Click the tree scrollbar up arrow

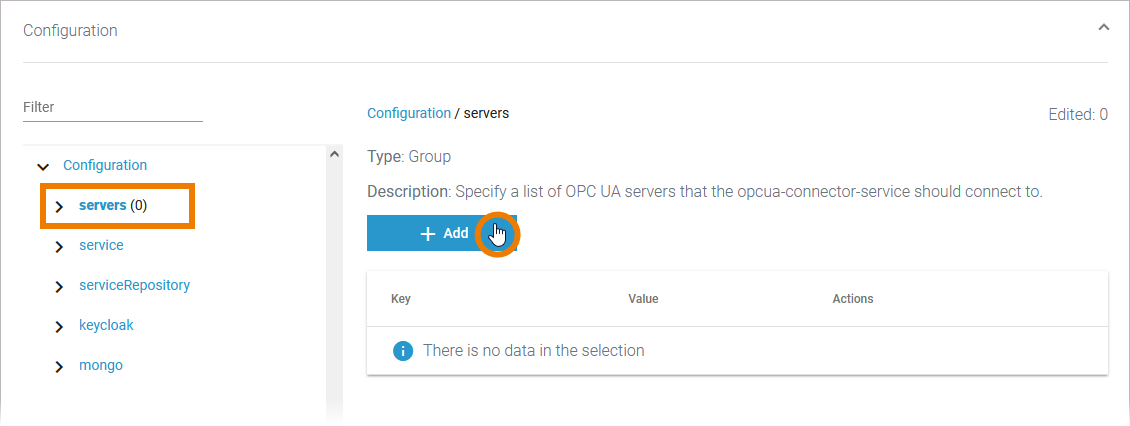tap(334, 155)
